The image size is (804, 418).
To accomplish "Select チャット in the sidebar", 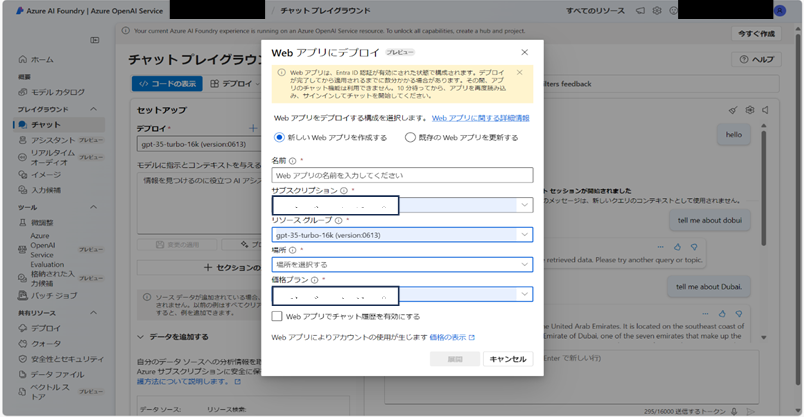I will pyautogui.click(x=59, y=125).
